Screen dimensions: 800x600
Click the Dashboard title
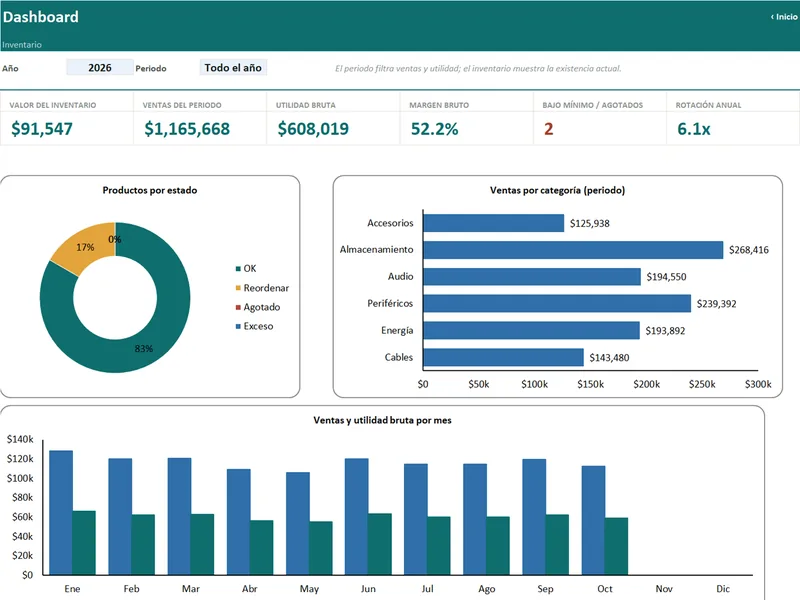(x=41, y=17)
